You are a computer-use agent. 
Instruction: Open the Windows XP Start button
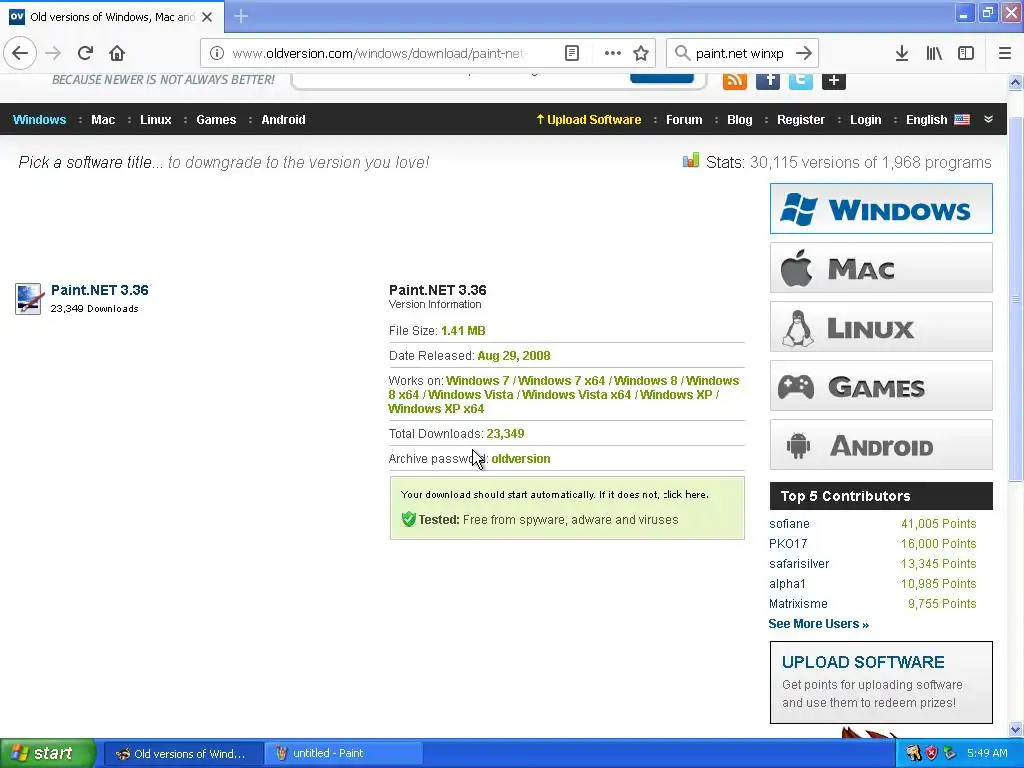click(48, 753)
